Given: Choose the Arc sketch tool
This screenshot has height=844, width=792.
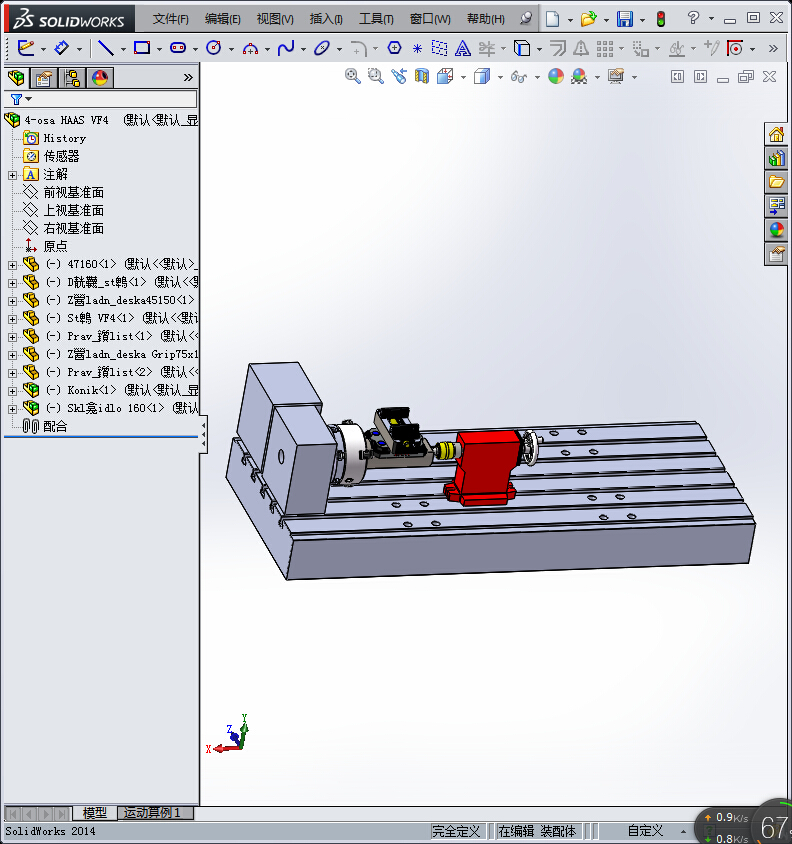Looking at the screenshot, I should 250,48.
